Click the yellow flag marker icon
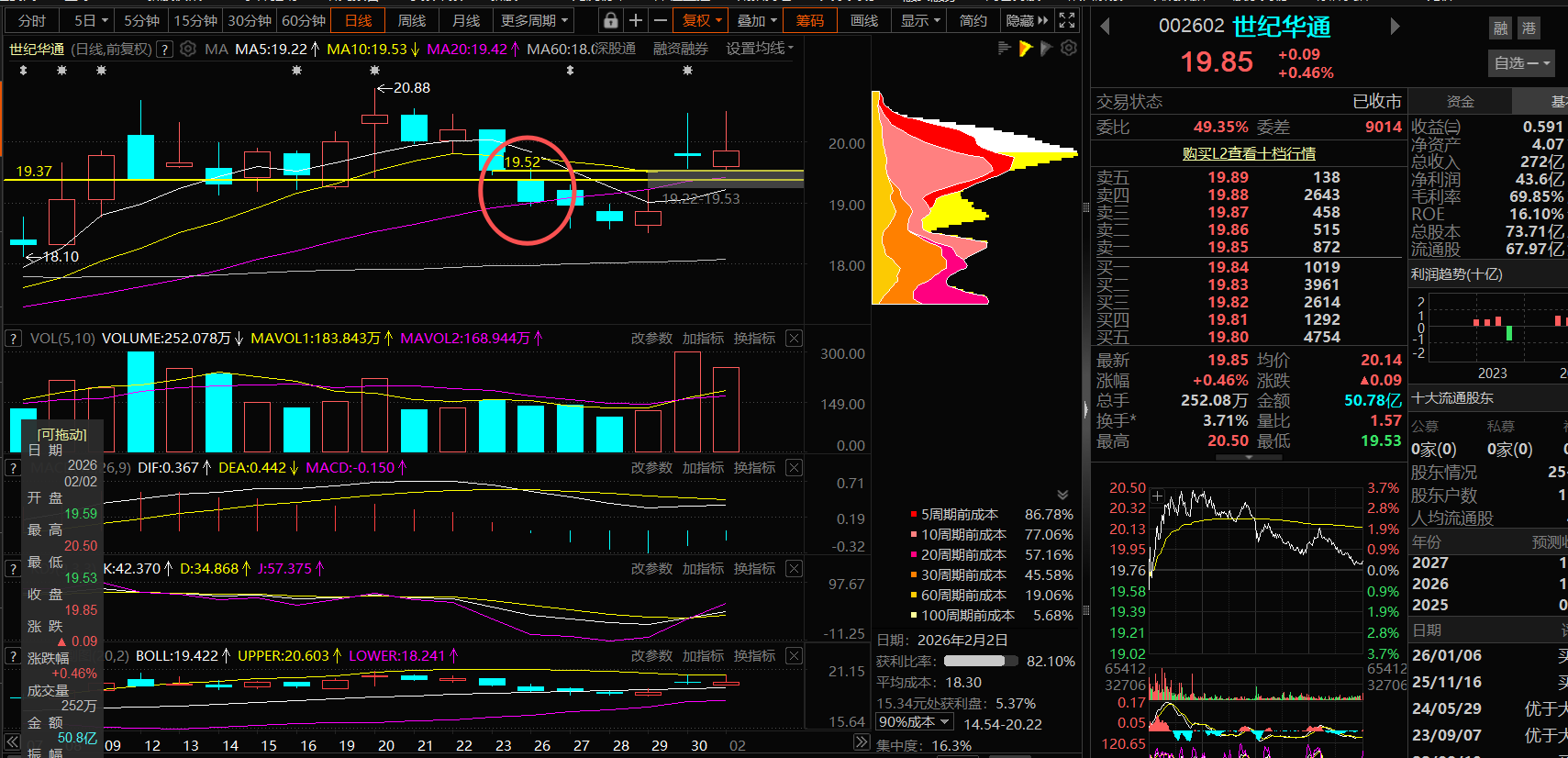1568x758 pixels. (x=1026, y=48)
